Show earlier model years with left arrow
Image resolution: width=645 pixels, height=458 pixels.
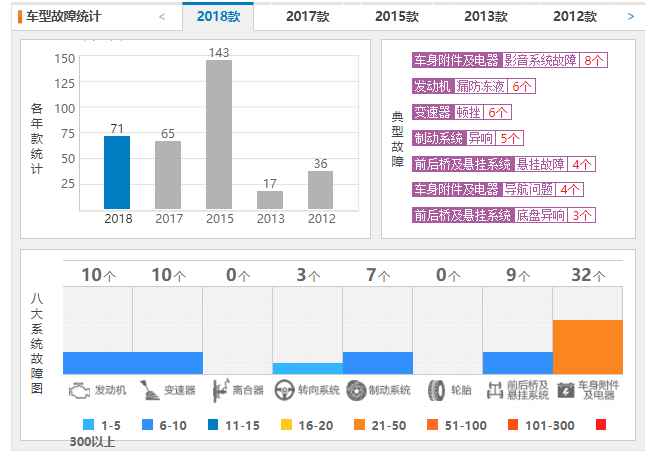[x=162, y=16]
